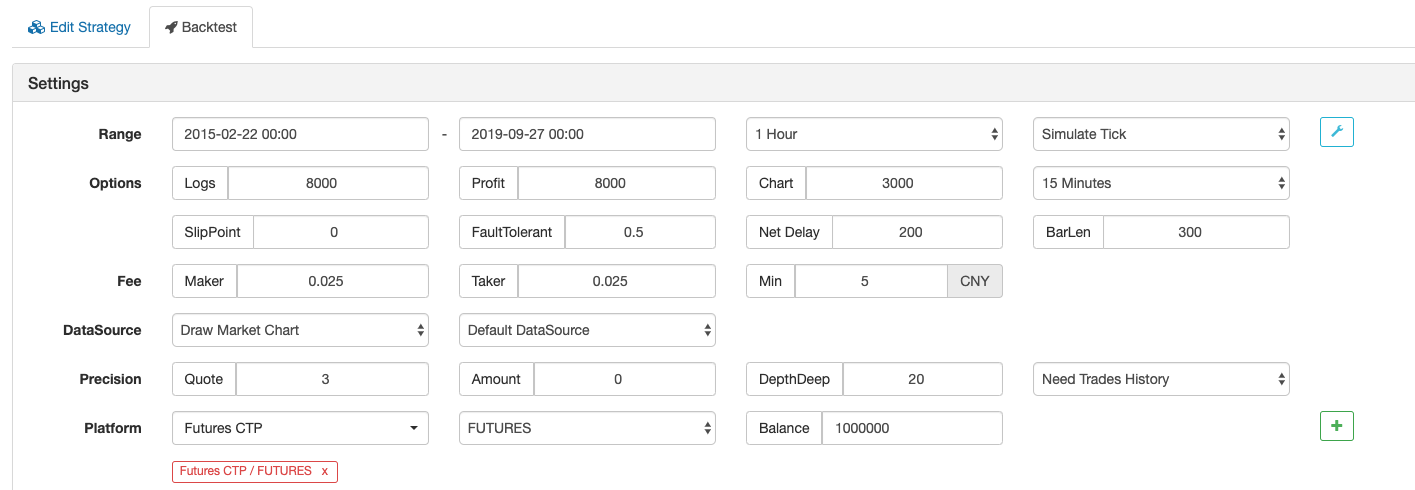Open the 15 Minutes dropdown
The image size is (1415, 490).
(1160, 183)
